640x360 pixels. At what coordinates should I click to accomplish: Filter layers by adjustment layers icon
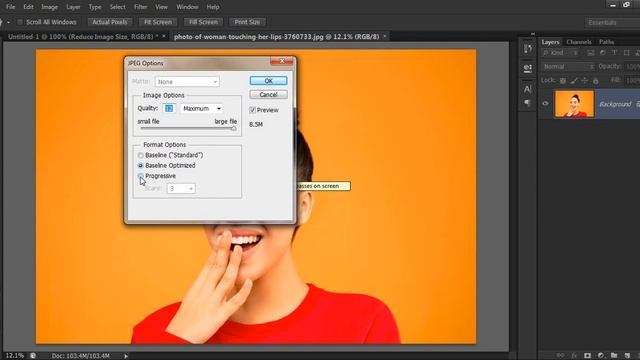(602, 53)
